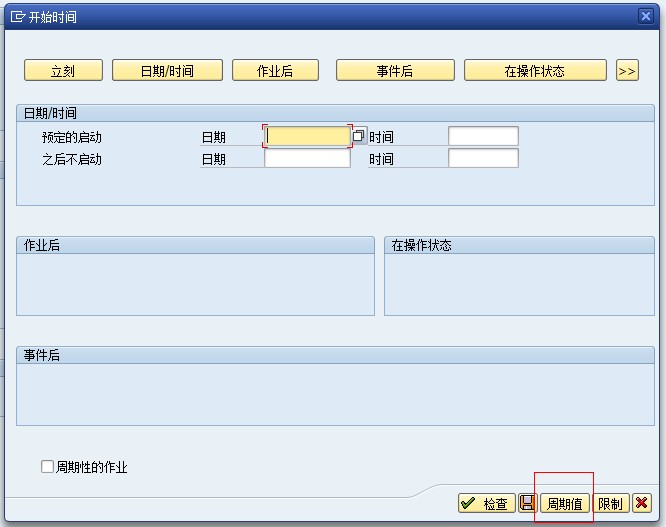Screen dimensions: 666x527
Task: Open the 限制 (Restrictions) button
Action: 610,504
